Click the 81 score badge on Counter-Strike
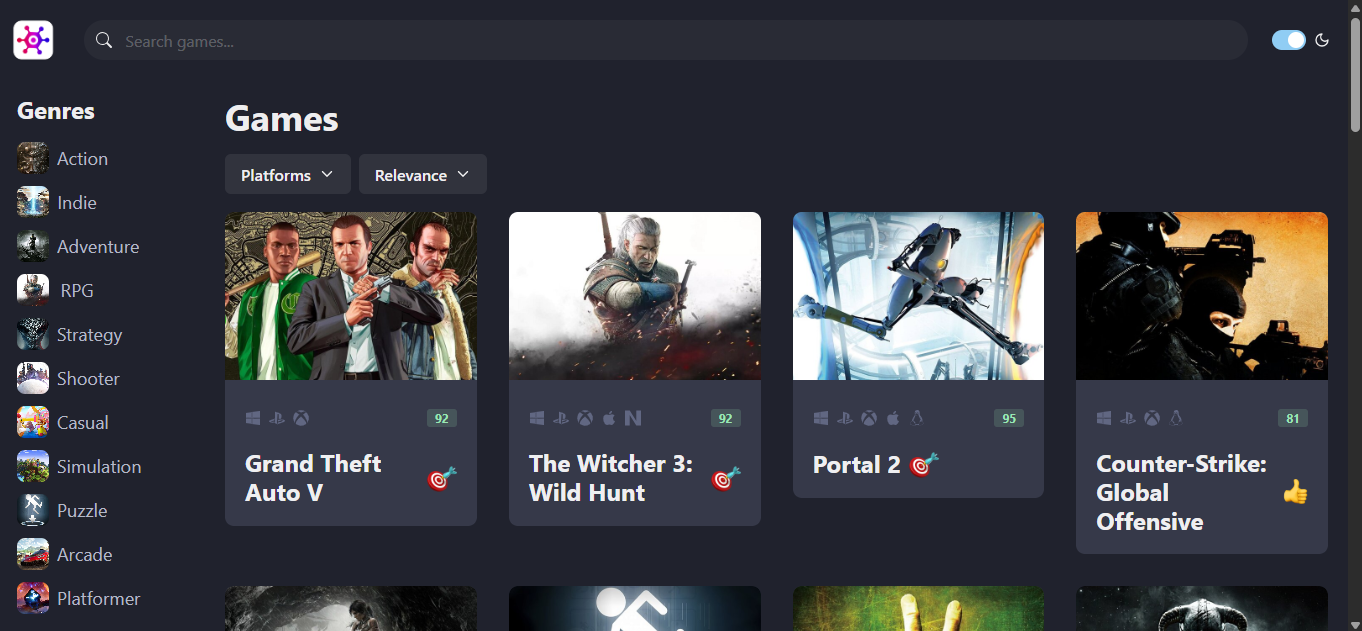Image resolution: width=1362 pixels, height=631 pixels. click(x=1293, y=418)
